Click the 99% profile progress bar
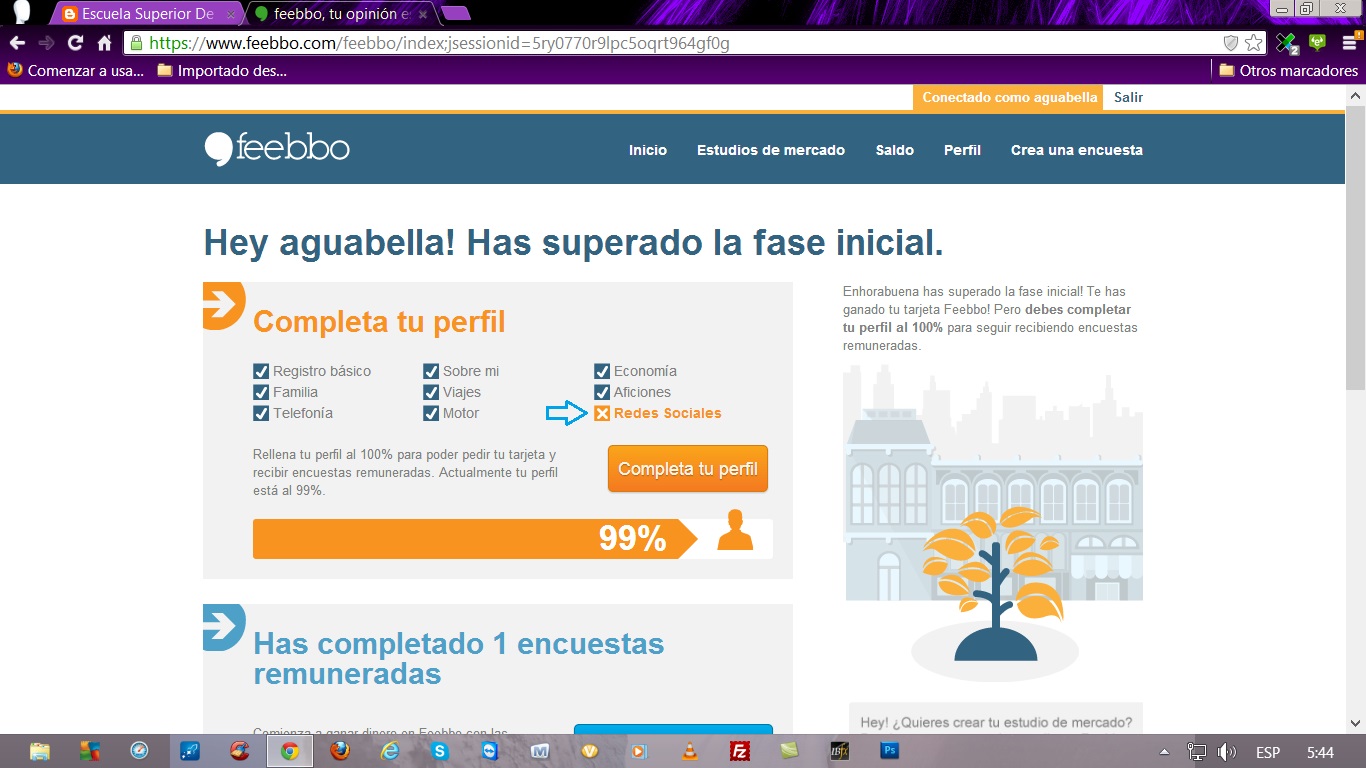Viewport: 1366px width, 768px height. point(470,539)
